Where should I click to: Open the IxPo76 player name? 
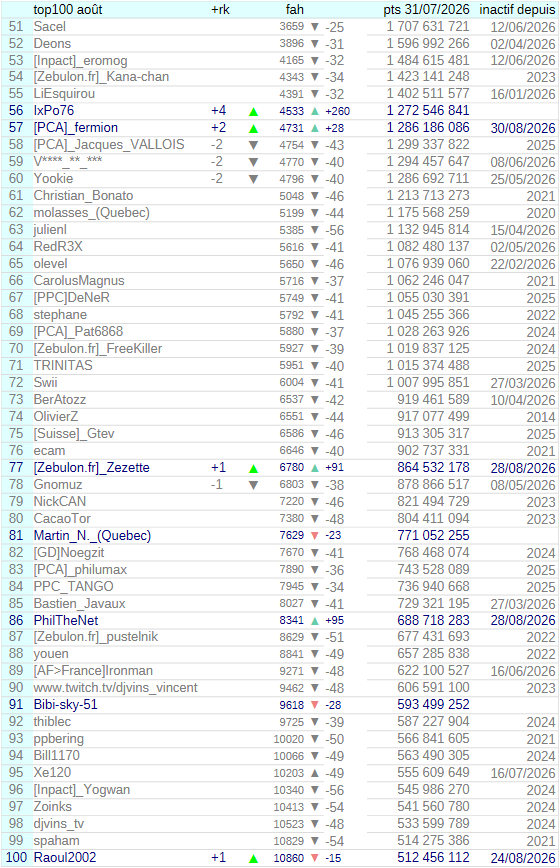(x=54, y=111)
